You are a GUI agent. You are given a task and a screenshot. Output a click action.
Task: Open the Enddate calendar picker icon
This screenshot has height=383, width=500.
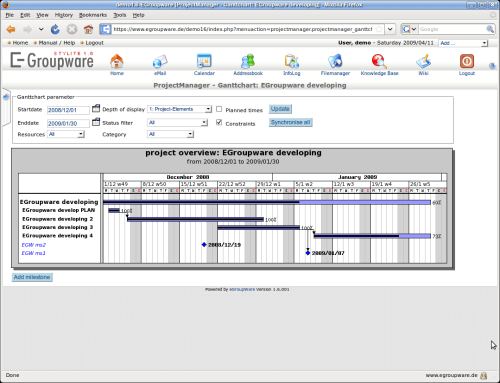click(x=96, y=122)
